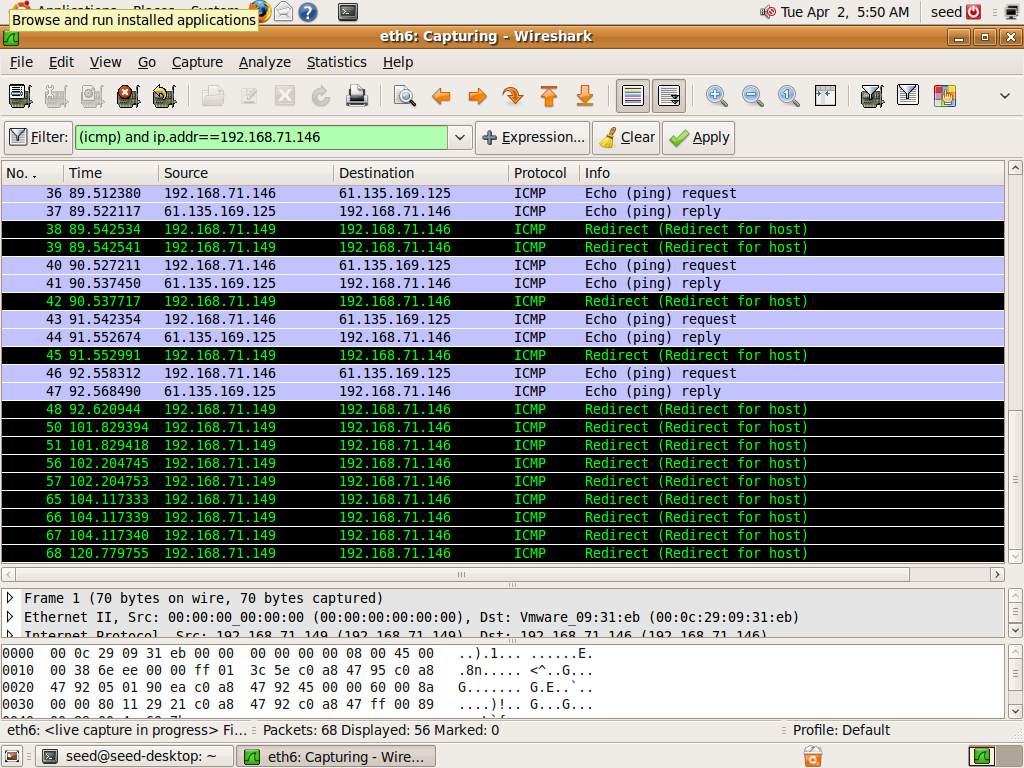Screen dimensions: 1024x768
Task: Select packet 68 redirect row
Action: tap(502, 553)
